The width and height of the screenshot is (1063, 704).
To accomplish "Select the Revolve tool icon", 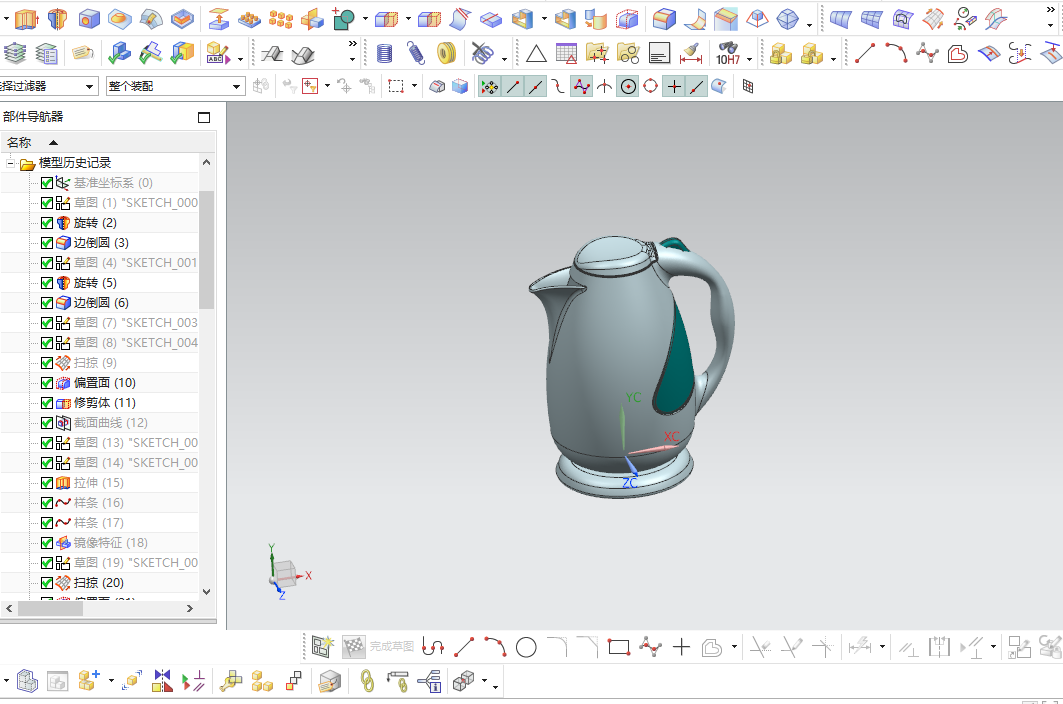I will click(x=58, y=19).
